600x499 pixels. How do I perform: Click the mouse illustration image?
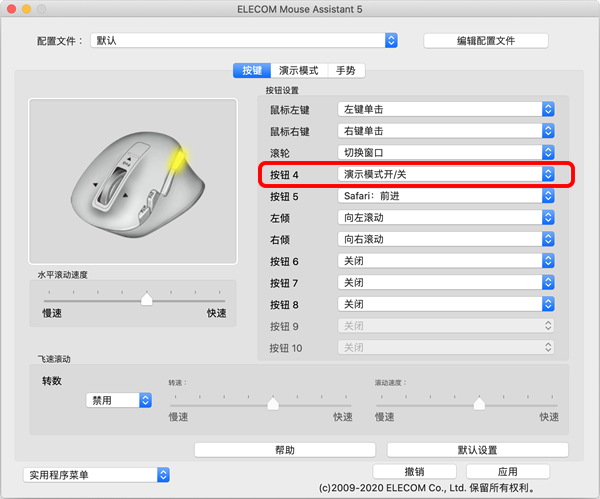[133, 181]
